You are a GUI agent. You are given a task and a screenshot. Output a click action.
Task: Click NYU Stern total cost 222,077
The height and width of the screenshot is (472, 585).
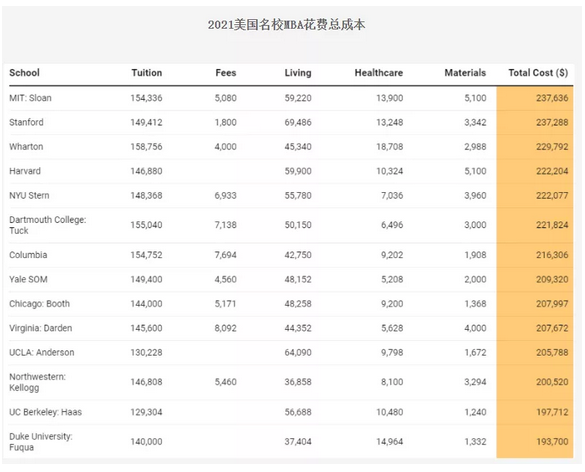point(552,196)
